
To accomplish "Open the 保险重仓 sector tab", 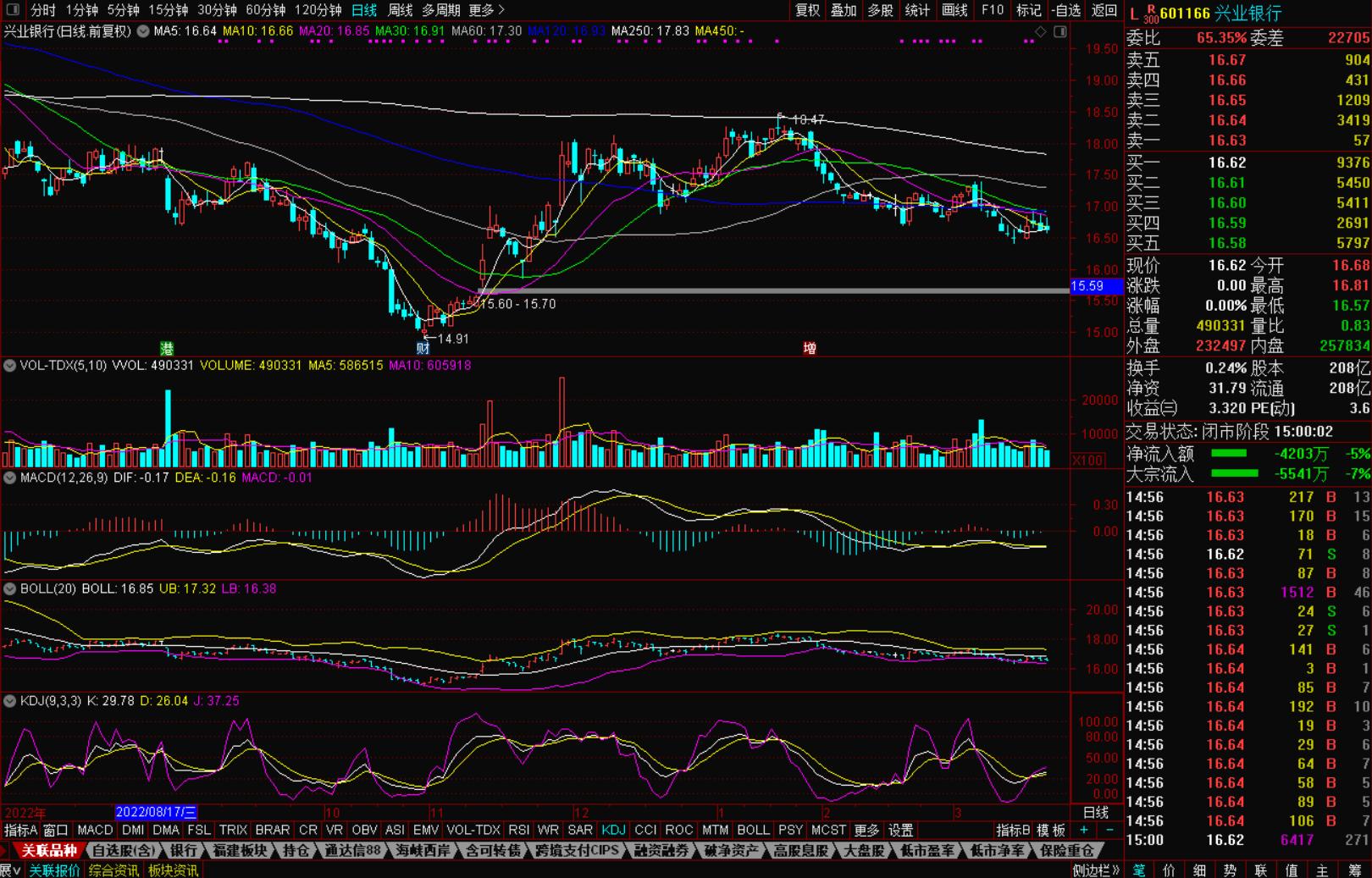I will pos(1067,851).
